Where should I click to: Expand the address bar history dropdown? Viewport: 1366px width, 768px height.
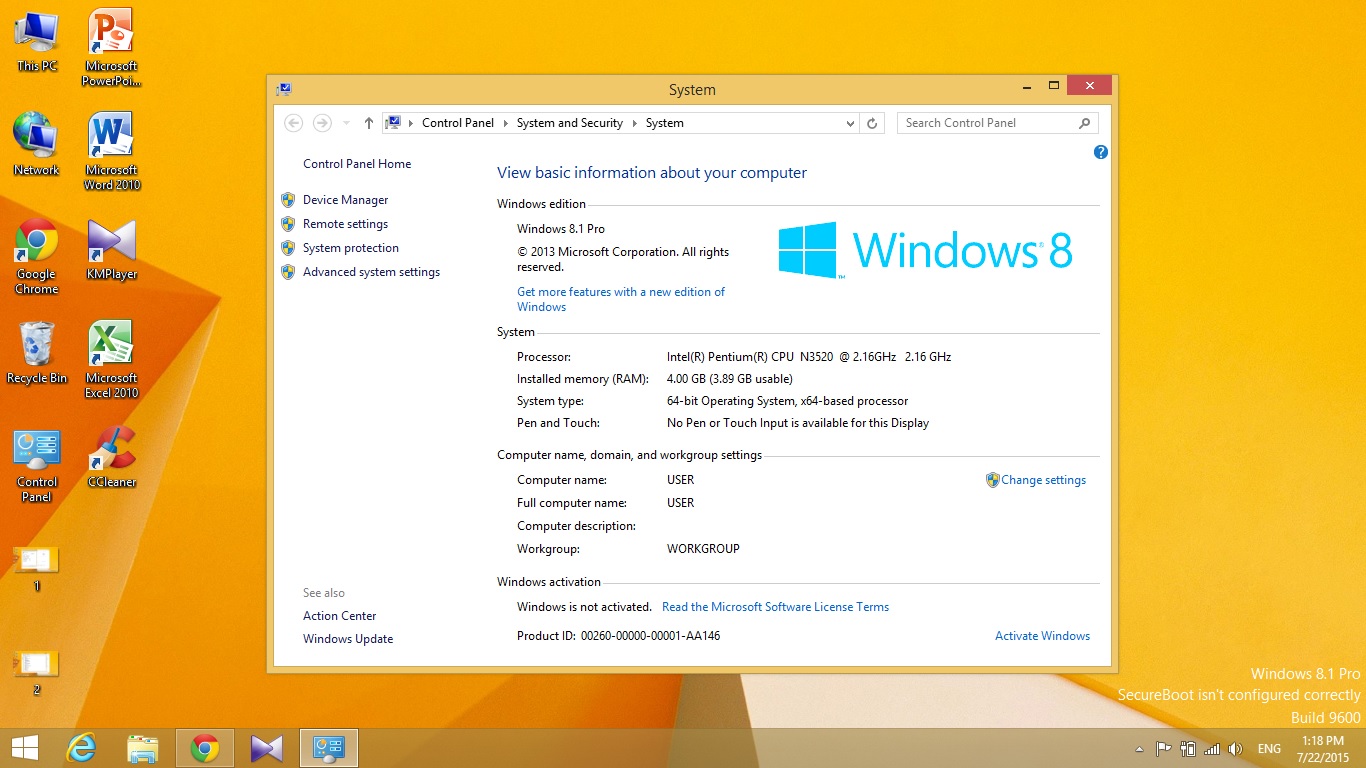(x=850, y=123)
